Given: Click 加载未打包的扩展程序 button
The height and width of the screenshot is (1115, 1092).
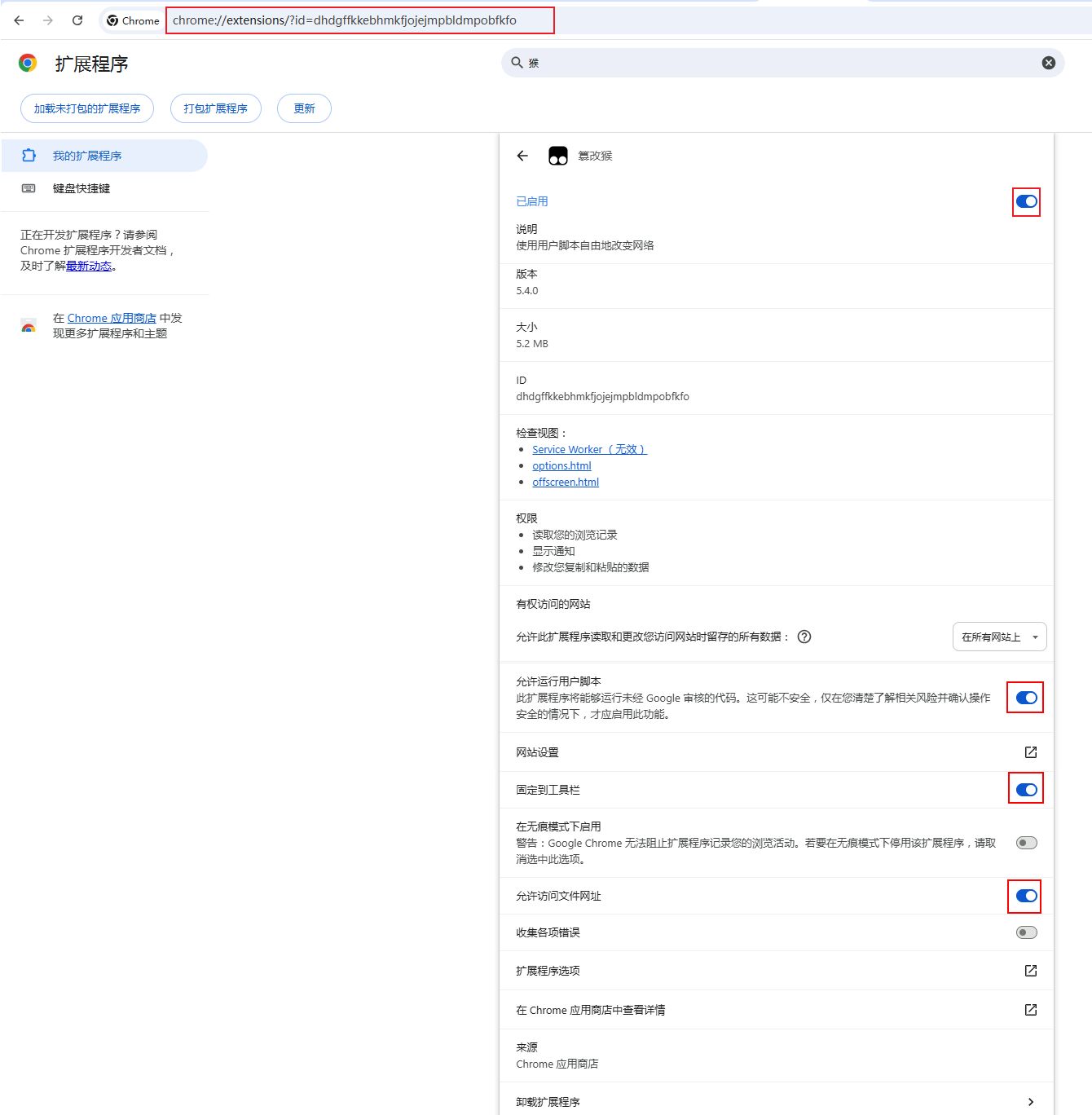Looking at the screenshot, I should point(87,108).
